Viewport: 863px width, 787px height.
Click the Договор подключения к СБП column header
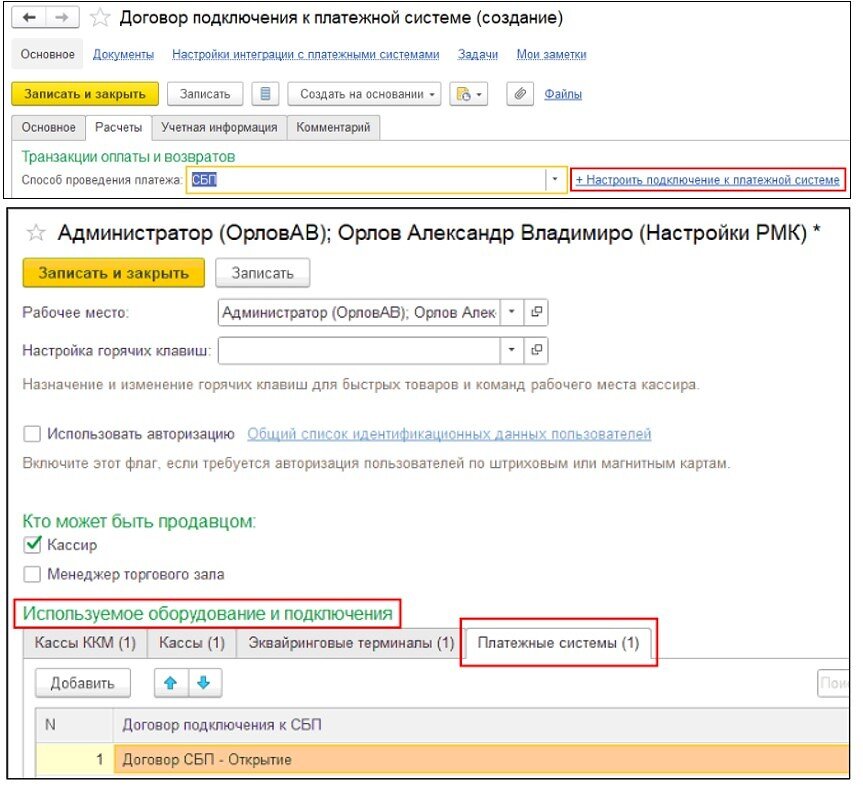[481, 725]
